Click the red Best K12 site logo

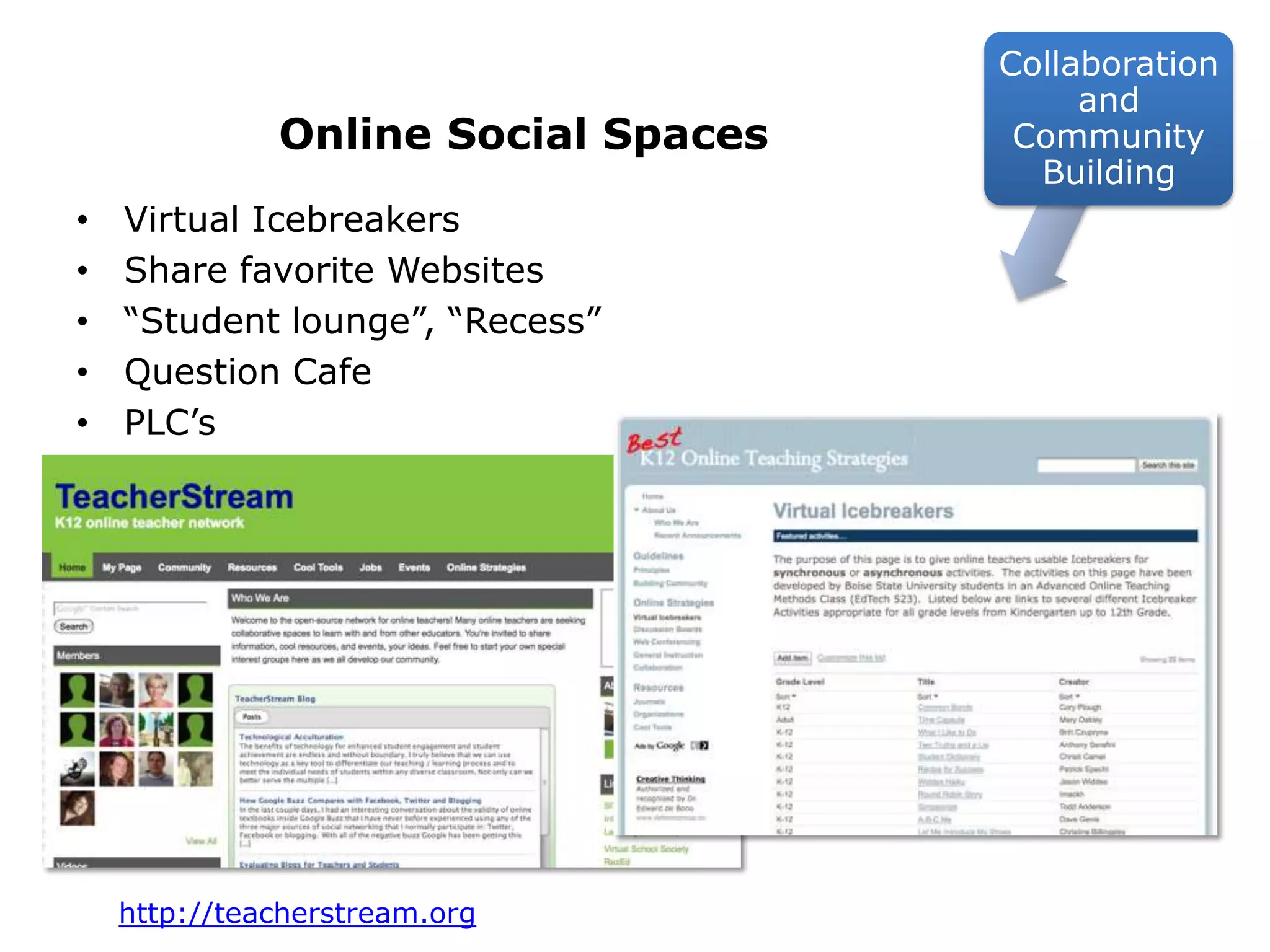click(x=654, y=441)
